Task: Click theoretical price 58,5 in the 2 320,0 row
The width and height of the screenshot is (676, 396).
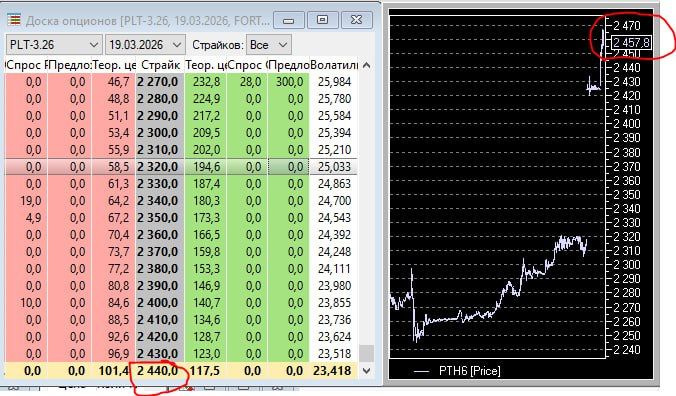Action: point(119,167)
